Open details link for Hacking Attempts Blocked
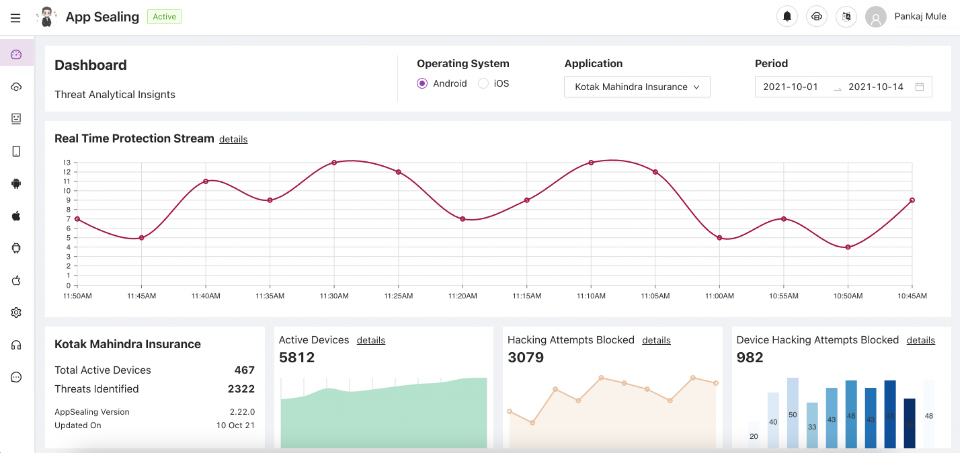 [656, 340]
